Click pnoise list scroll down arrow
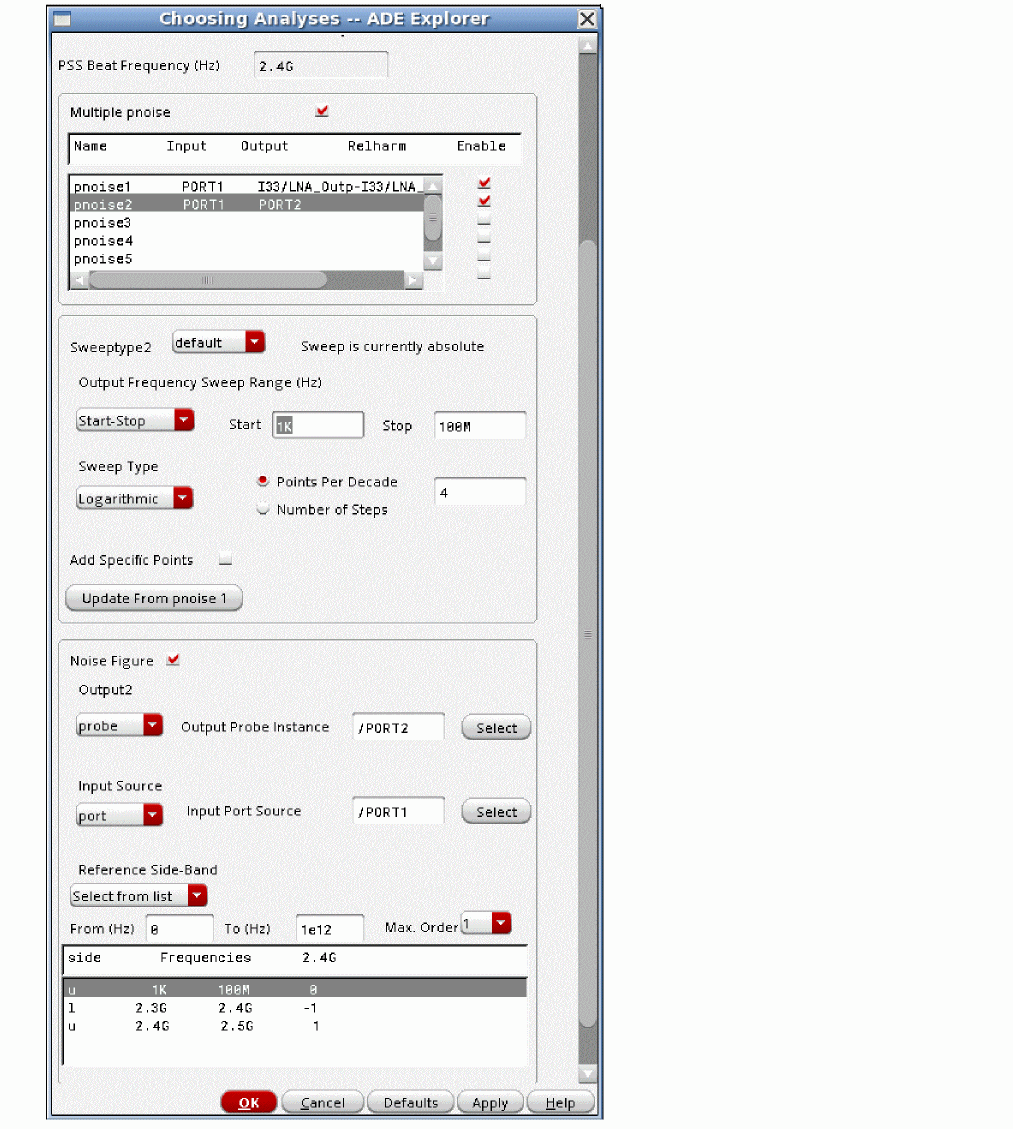The height and width of the screenshot is (1129, 1013). tap(433, 261)
